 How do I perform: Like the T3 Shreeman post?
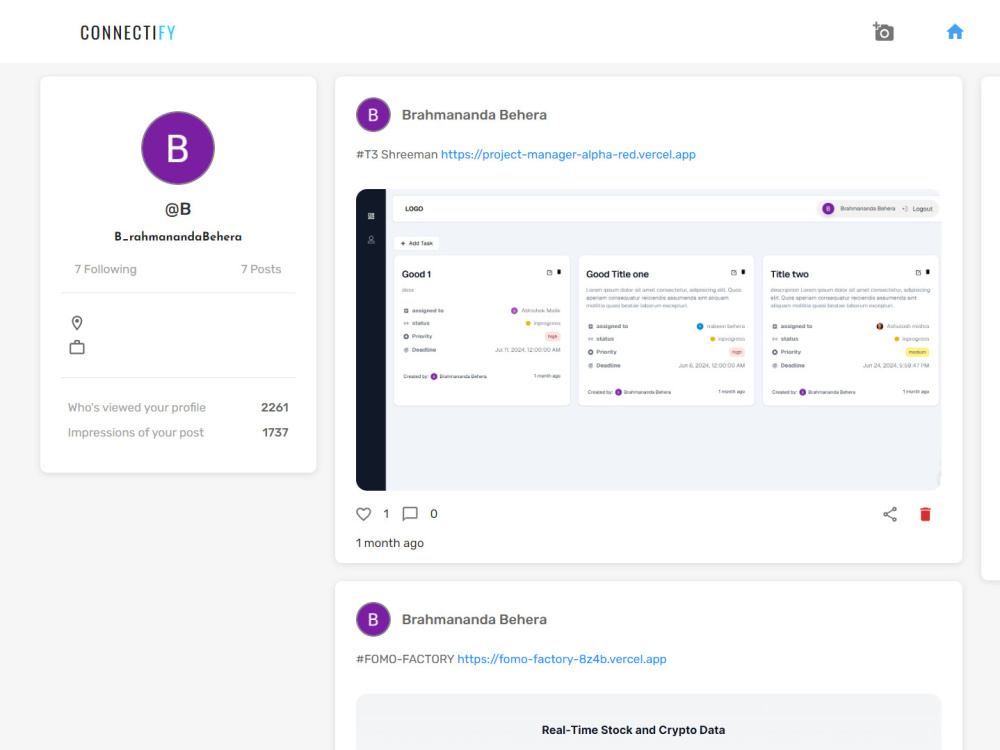[364, 514]
